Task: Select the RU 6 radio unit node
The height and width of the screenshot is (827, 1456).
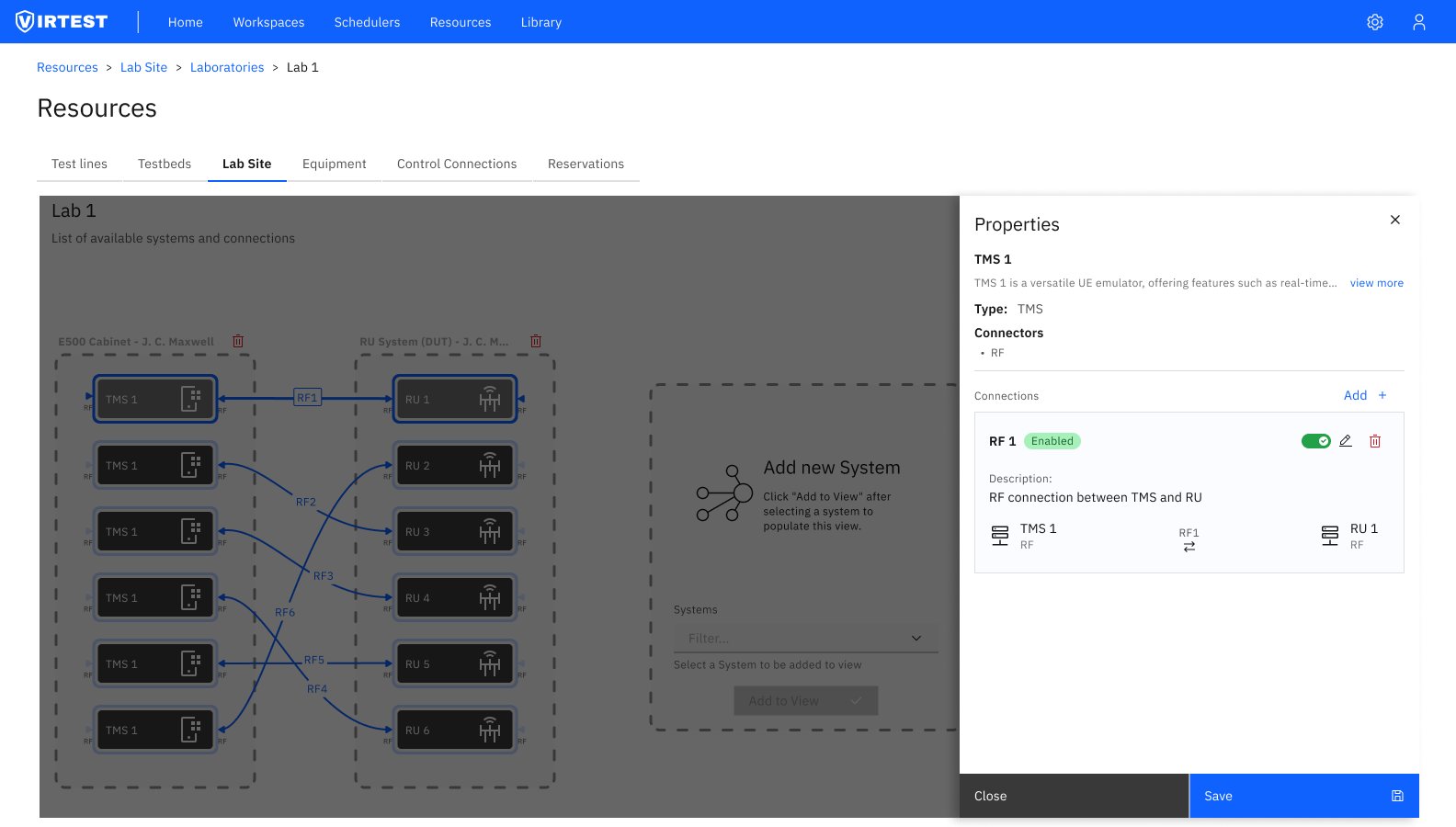Action: [454, 731]
